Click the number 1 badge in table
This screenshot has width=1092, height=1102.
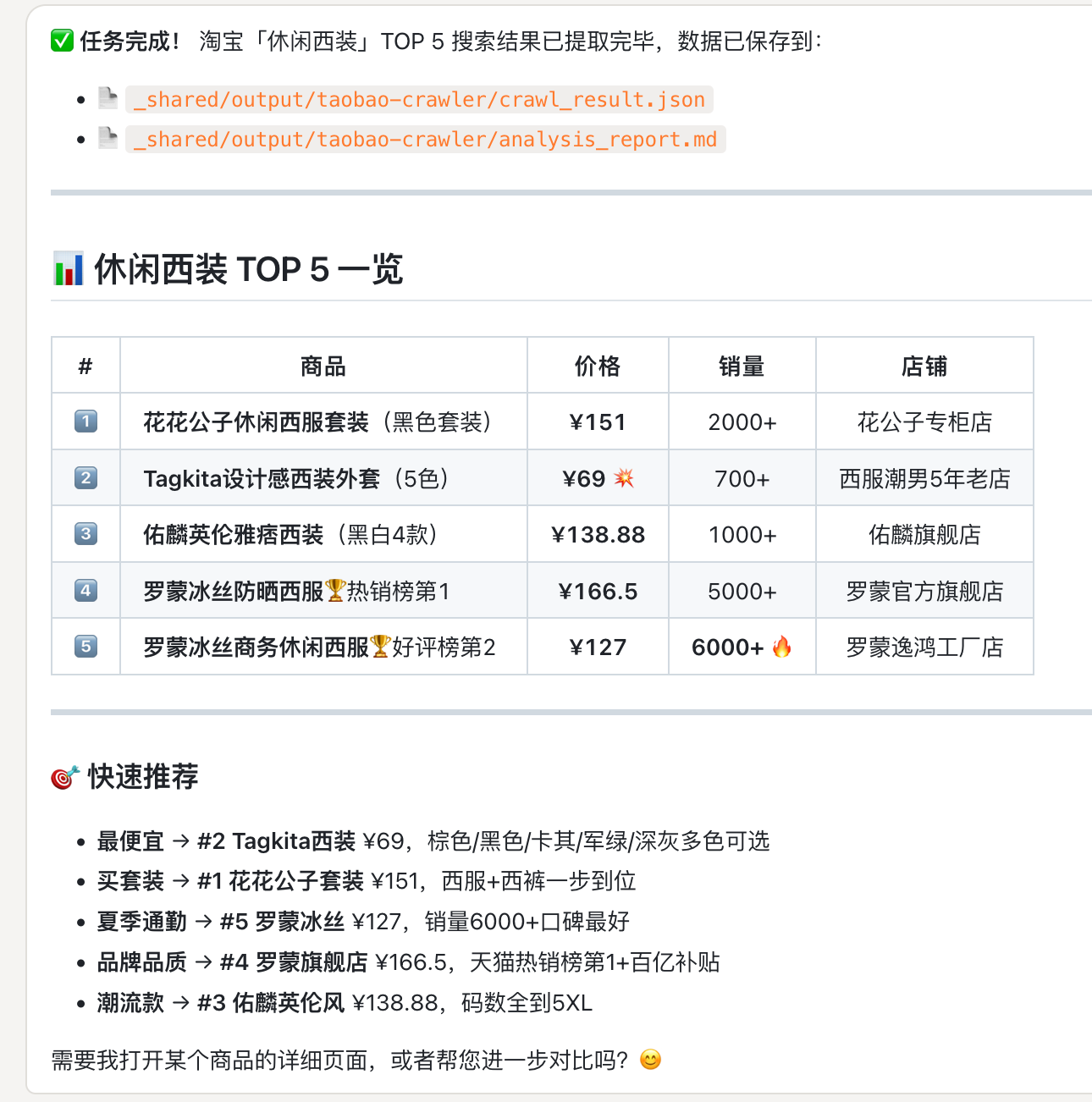point(85,421)
